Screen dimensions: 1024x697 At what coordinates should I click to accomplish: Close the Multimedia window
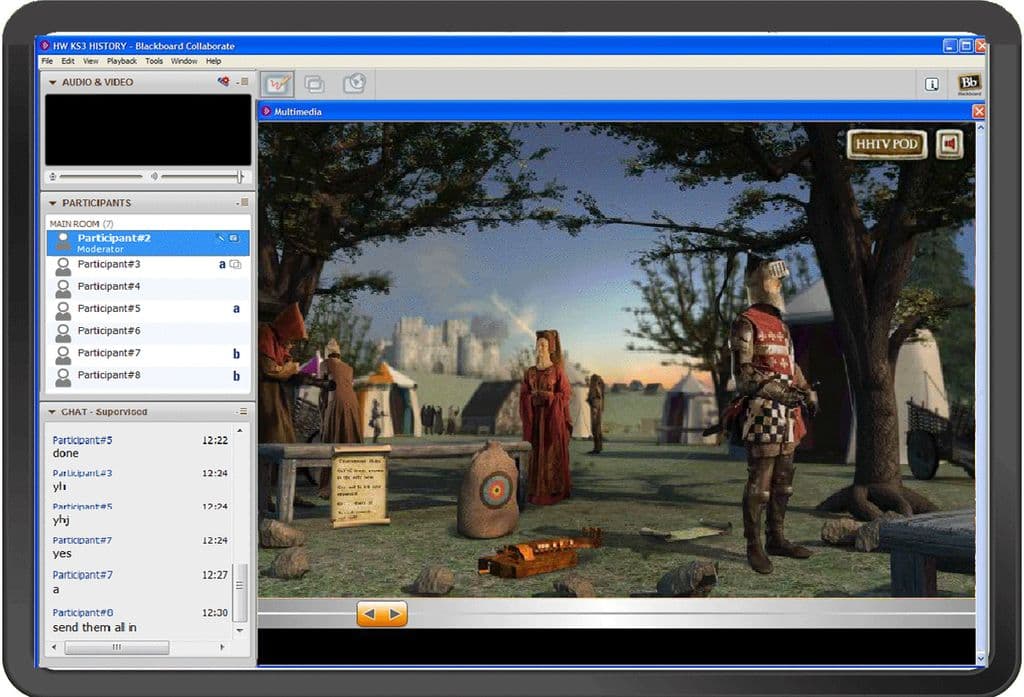click(978, 112)
